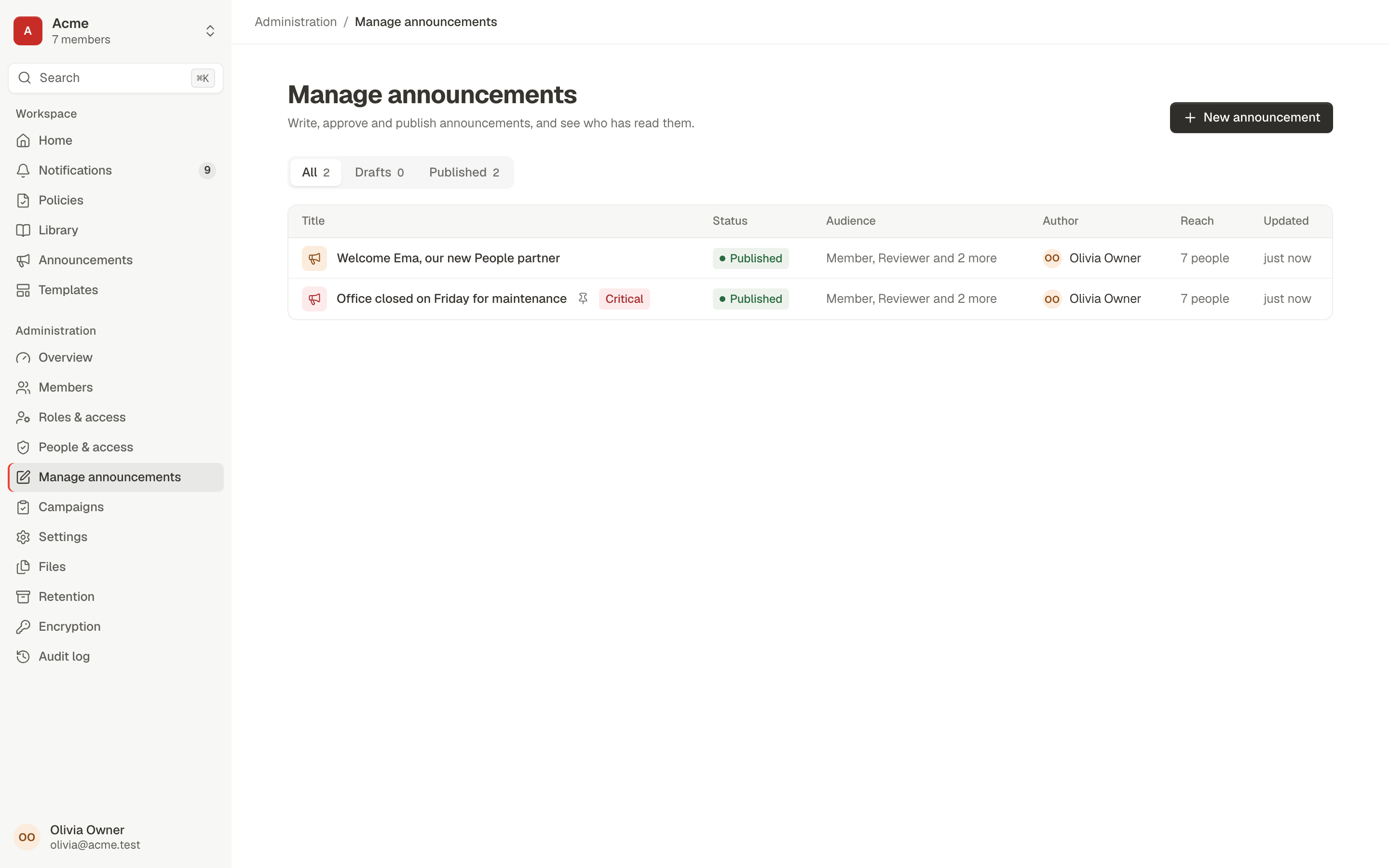Click the Search field in the sidebar

[115, 78]
